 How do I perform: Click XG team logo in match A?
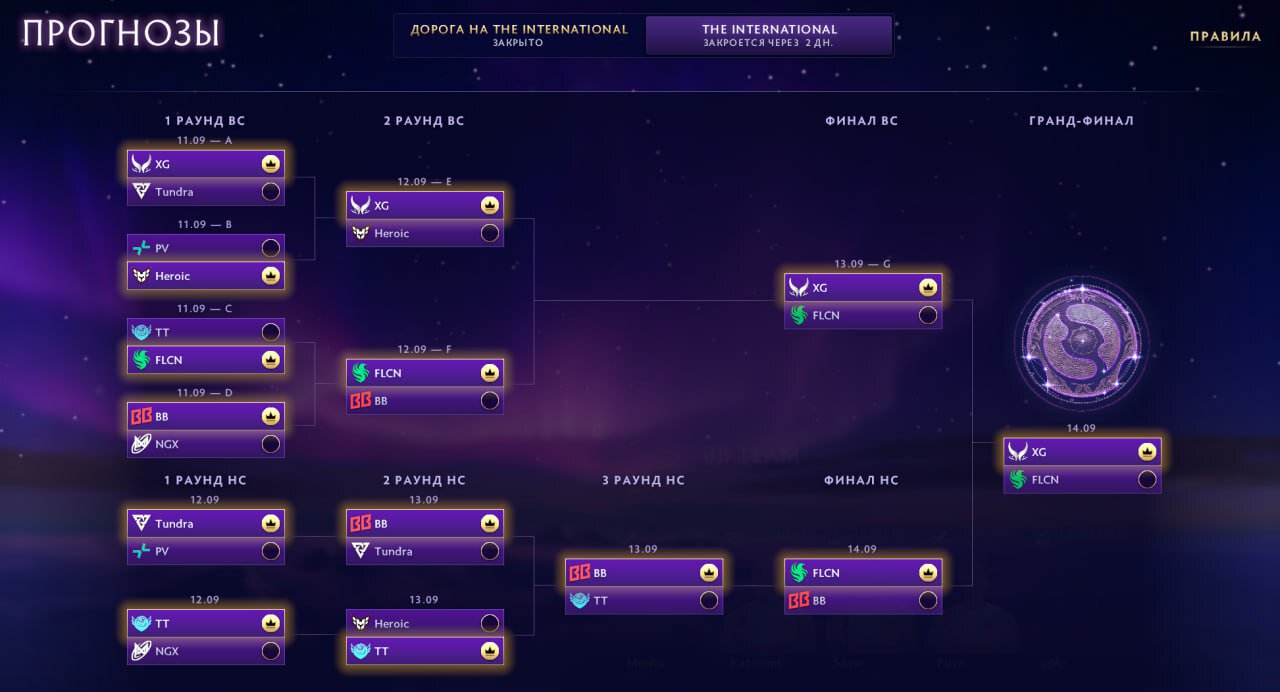(x=141, y=164)
